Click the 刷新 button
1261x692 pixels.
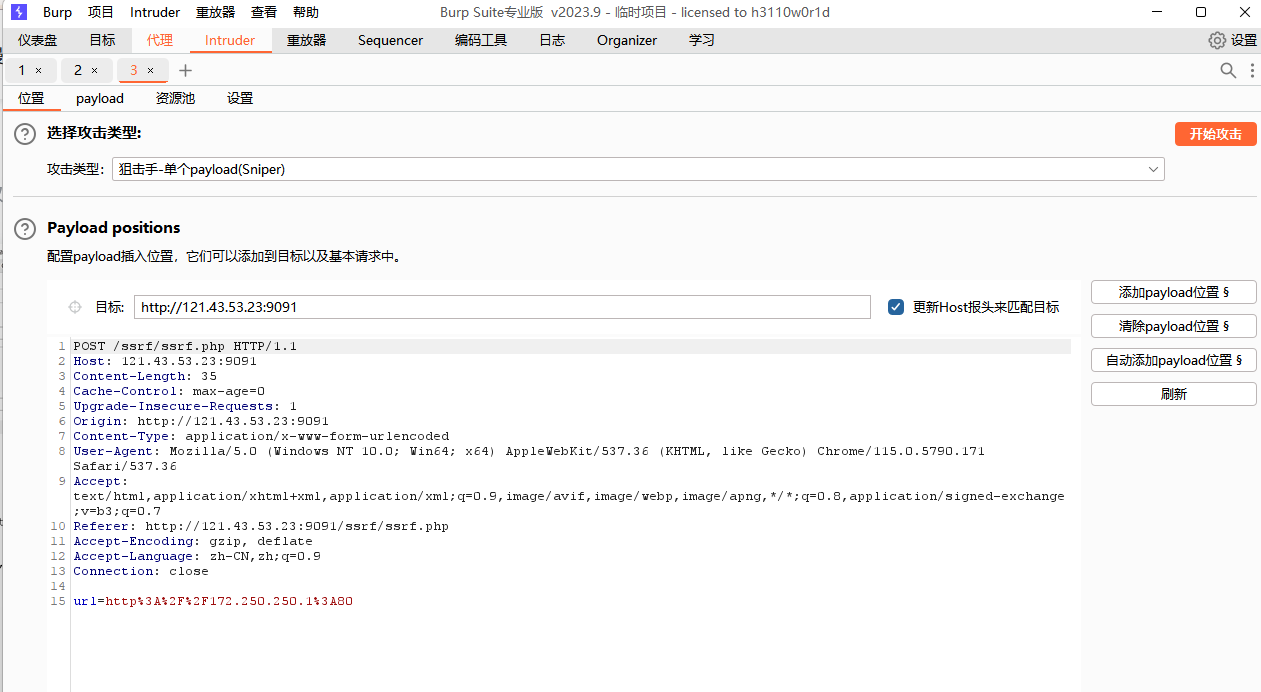coord(1173,394)
